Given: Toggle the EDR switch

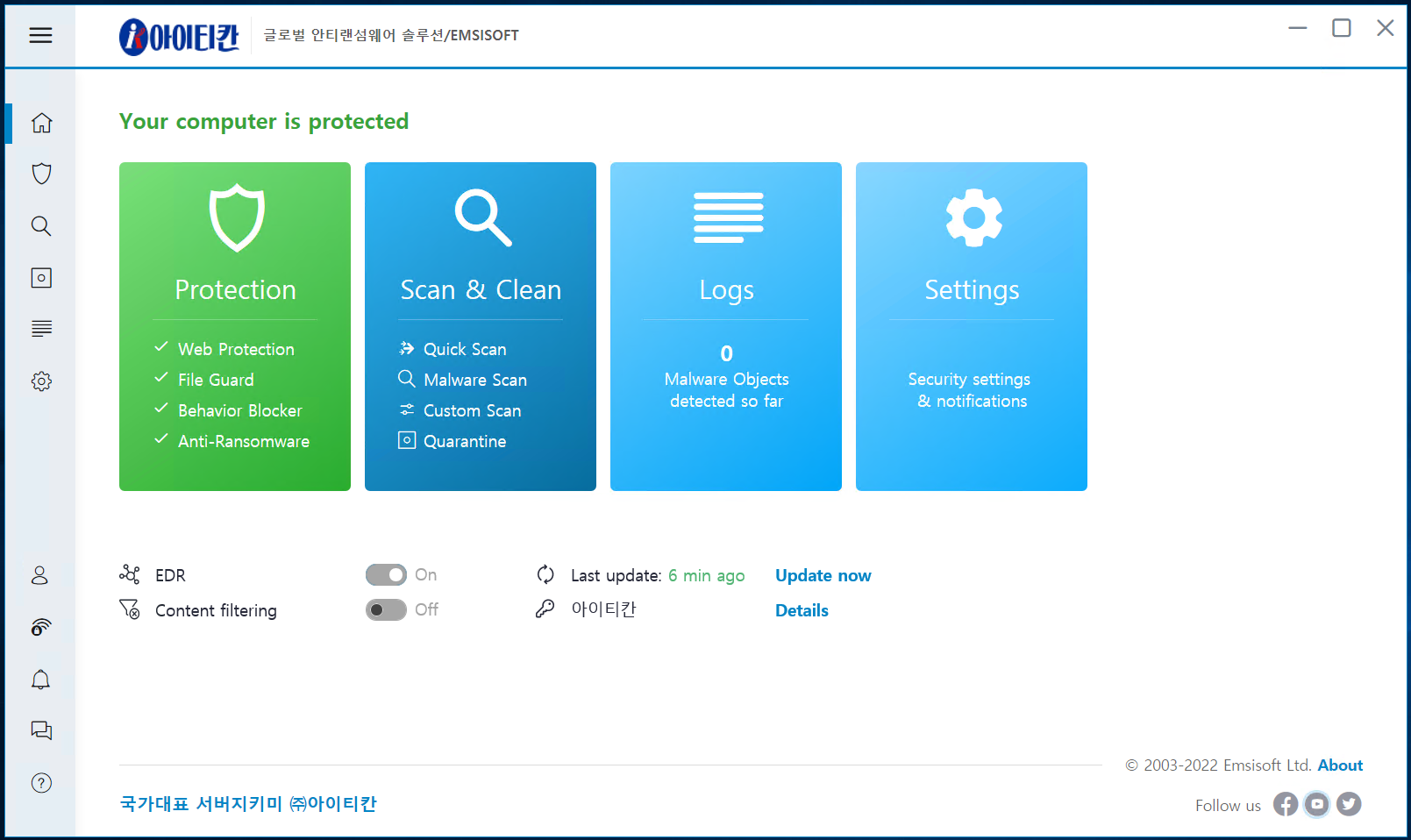Looking at the screenshot, I should click(x=386, y=574).
